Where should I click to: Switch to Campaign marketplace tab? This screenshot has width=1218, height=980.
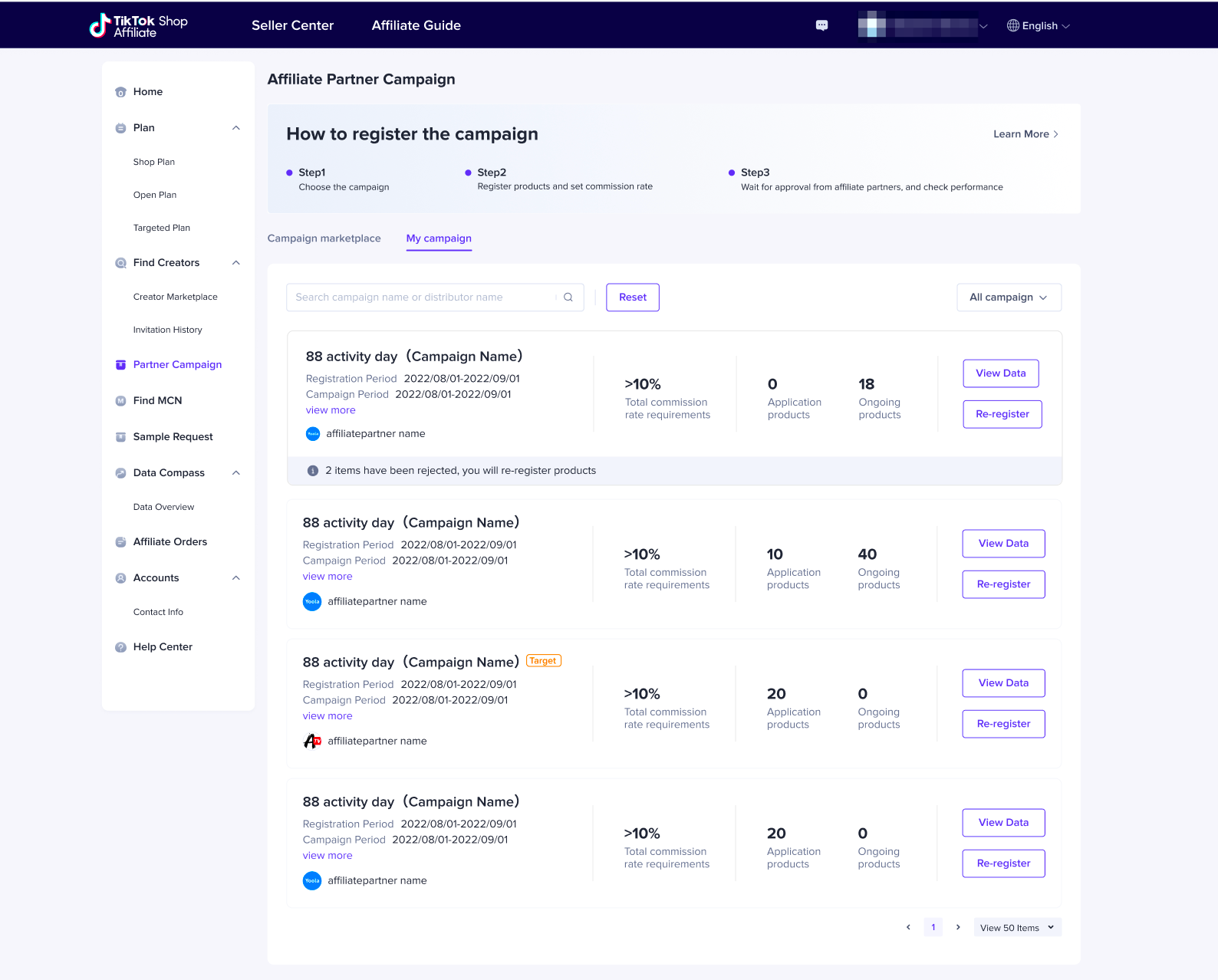(324, 238)
